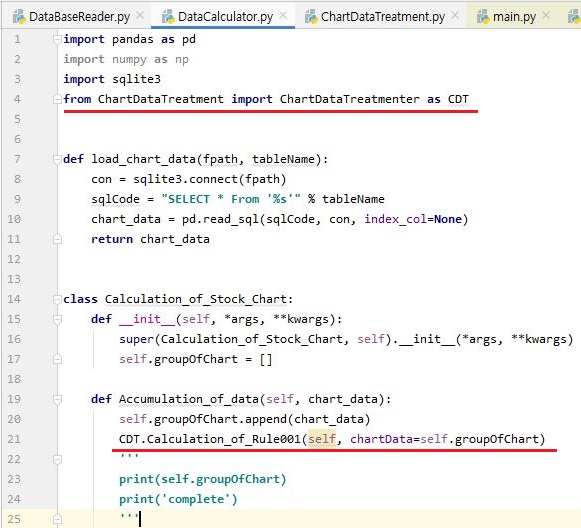Viewport: 581px width, 528px height.
Task: Click the "SELECT * From '%s'" string
Action: click(x=231, y=199)
